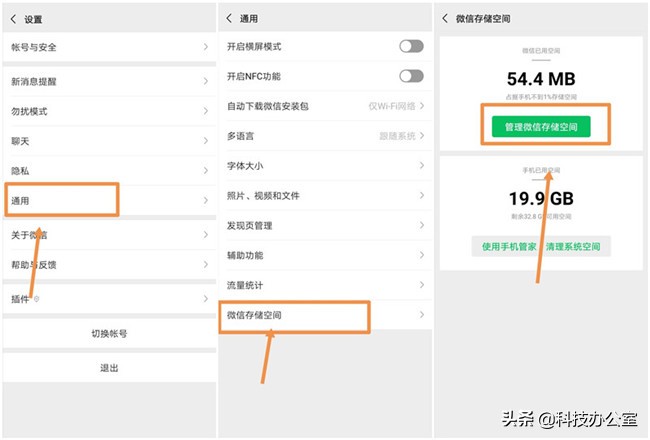Click 辅助功能 row chevron
The image size is (650, 440).
point(422,255)
